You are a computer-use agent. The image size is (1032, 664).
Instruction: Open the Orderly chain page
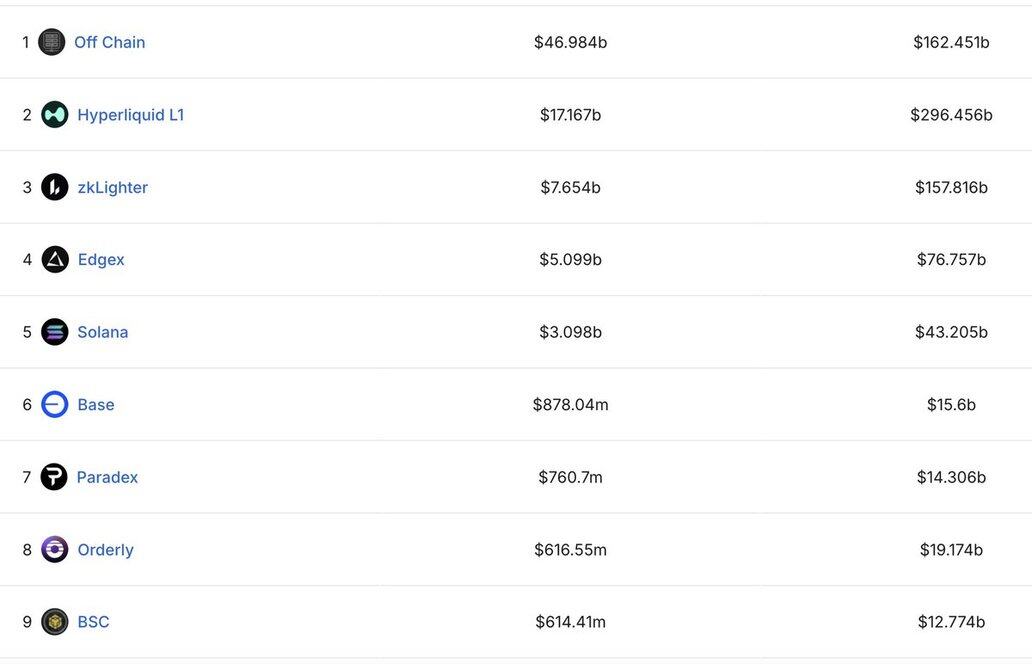coord(105,549)
